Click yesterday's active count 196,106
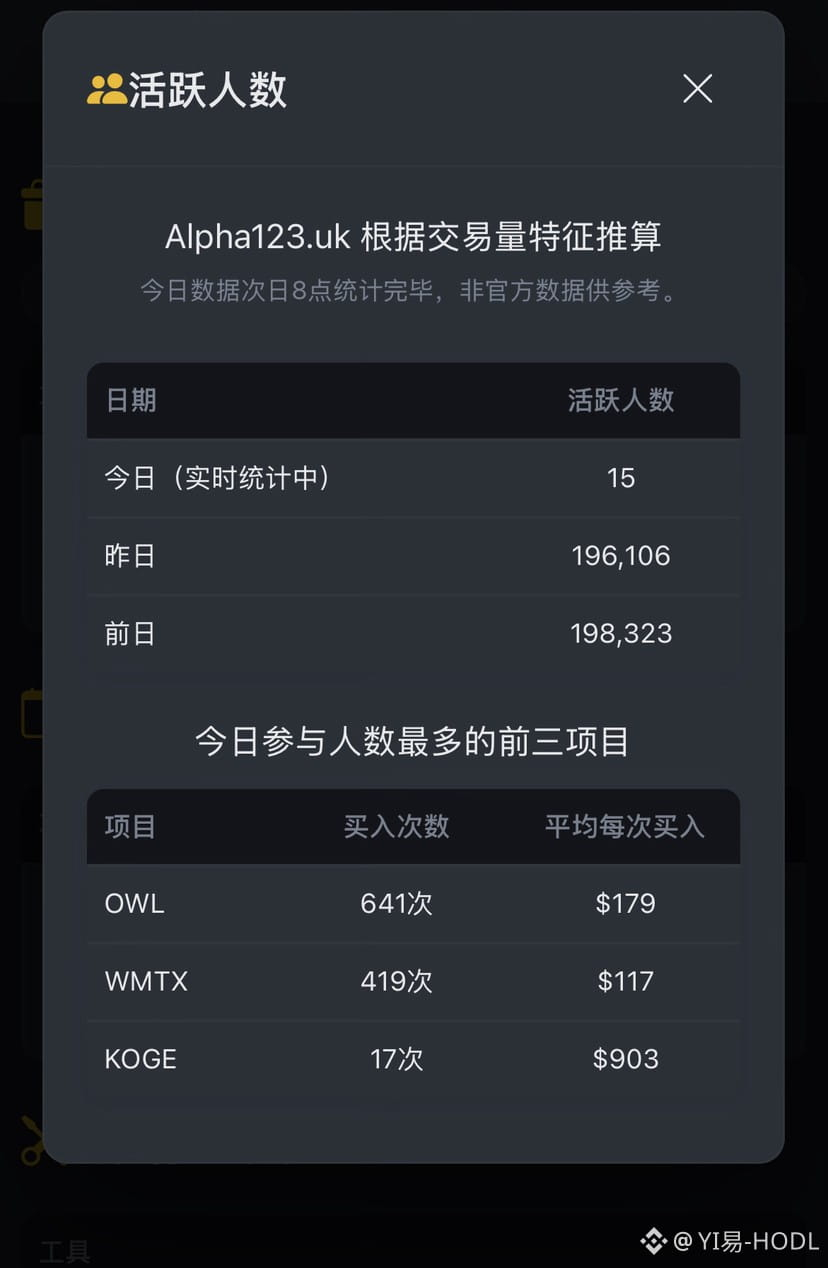 (620, 556)
